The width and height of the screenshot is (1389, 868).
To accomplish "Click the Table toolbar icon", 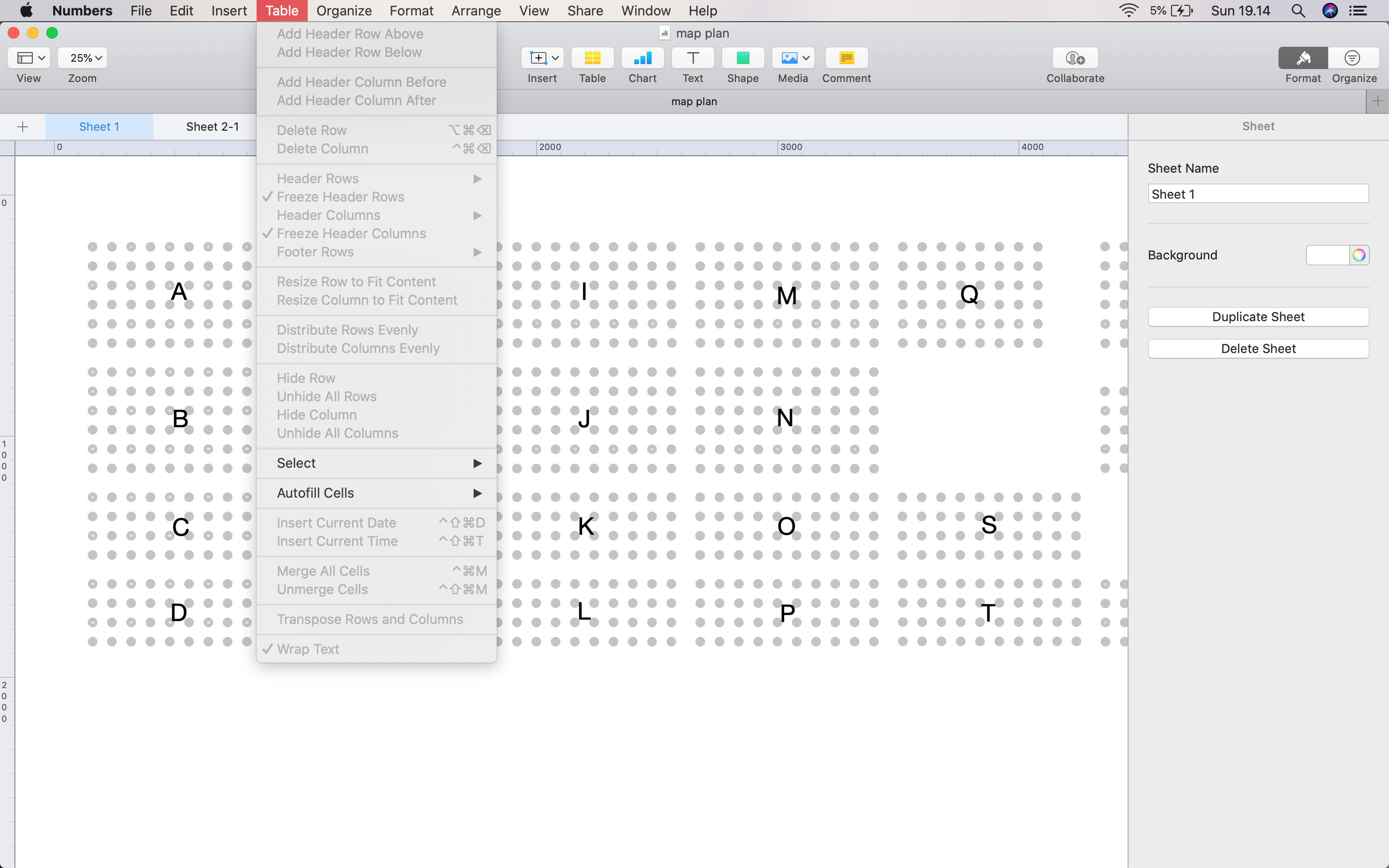I will coord(592,58).
